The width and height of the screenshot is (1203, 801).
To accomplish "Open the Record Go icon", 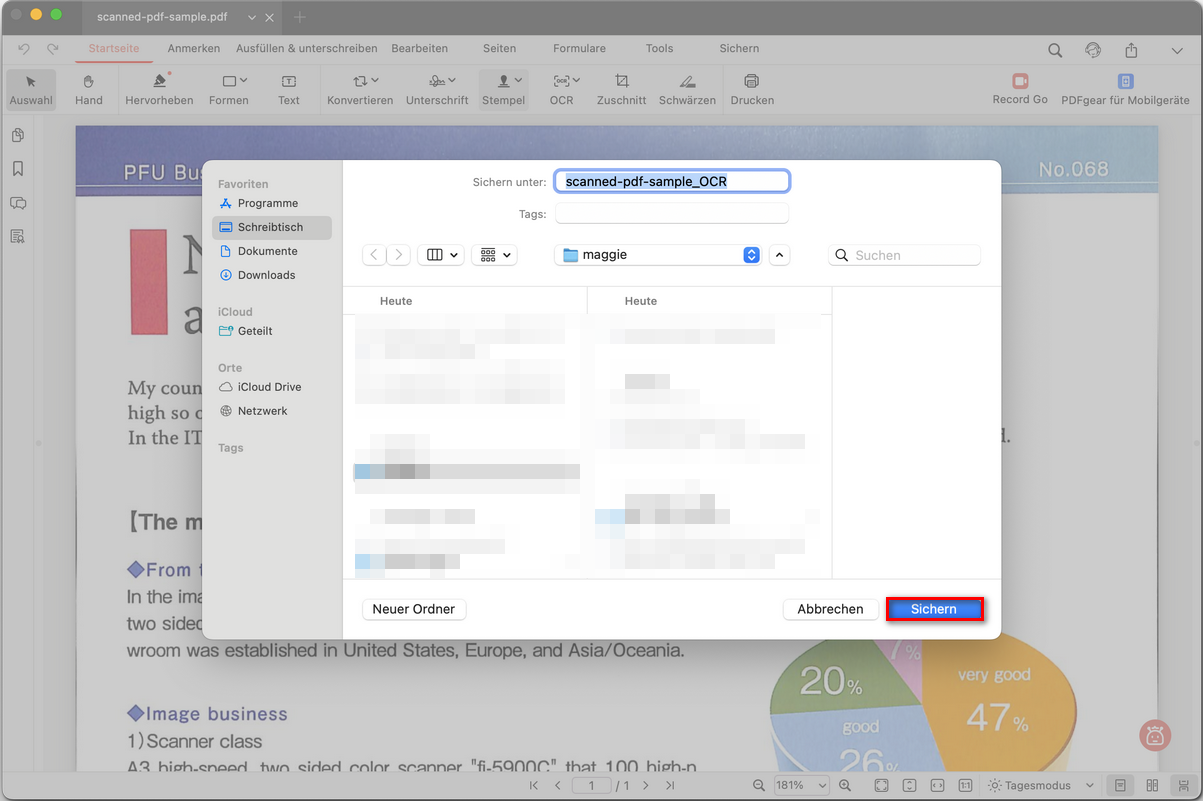I will [x=1019, y=81].
